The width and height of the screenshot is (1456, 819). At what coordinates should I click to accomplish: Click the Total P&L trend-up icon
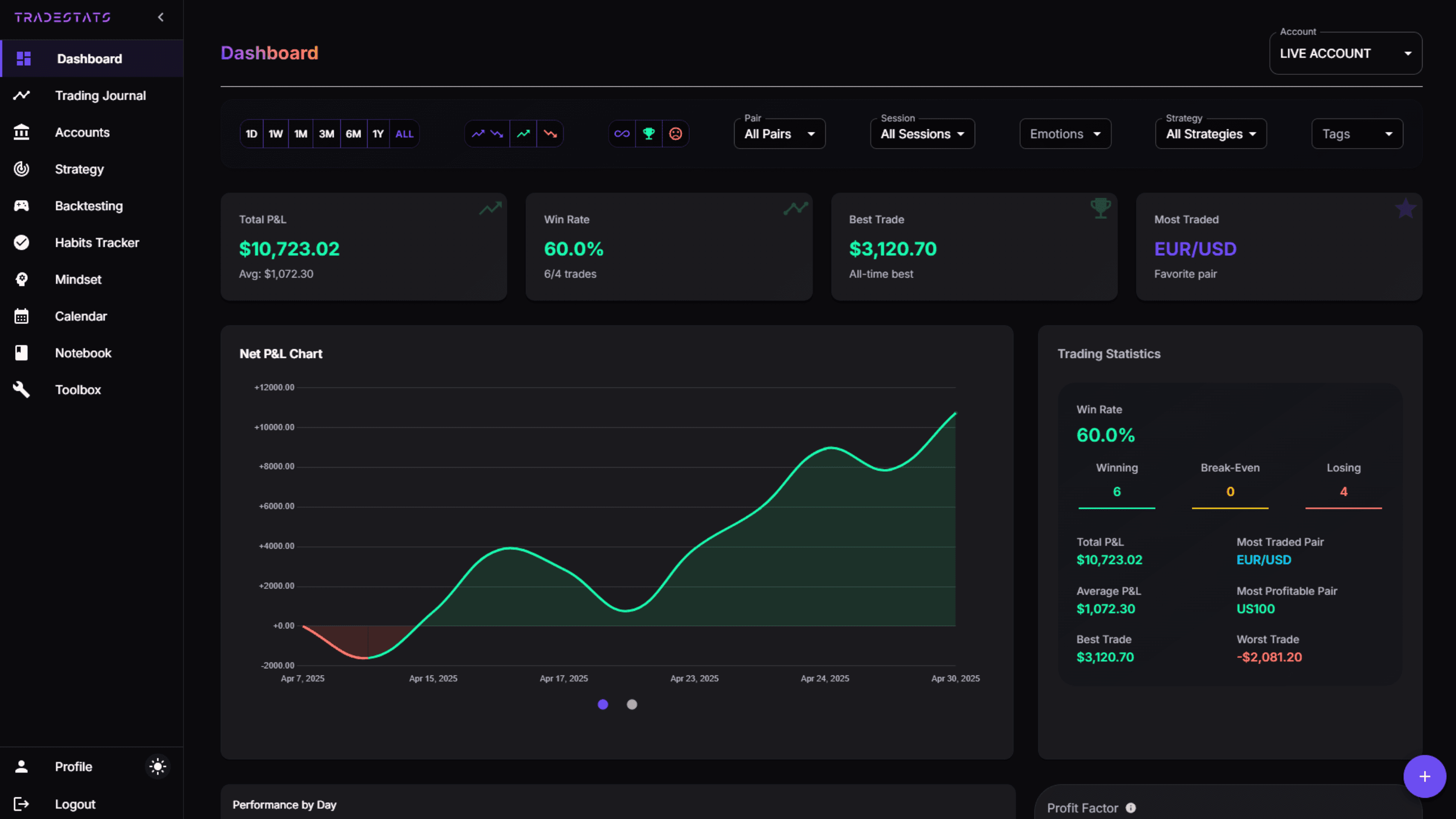point(490,208)
